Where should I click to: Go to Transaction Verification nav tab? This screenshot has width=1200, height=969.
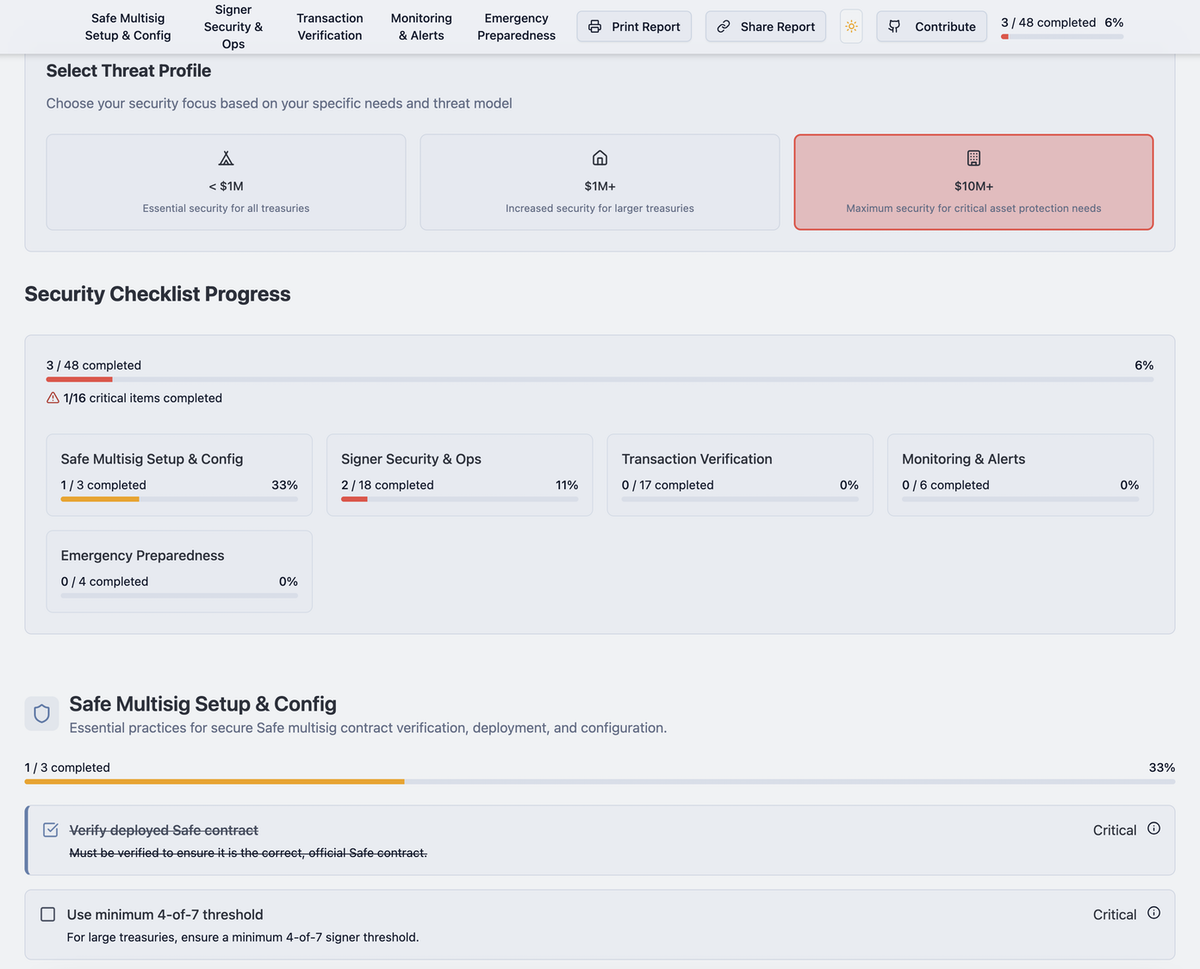[x=330, y=27]
